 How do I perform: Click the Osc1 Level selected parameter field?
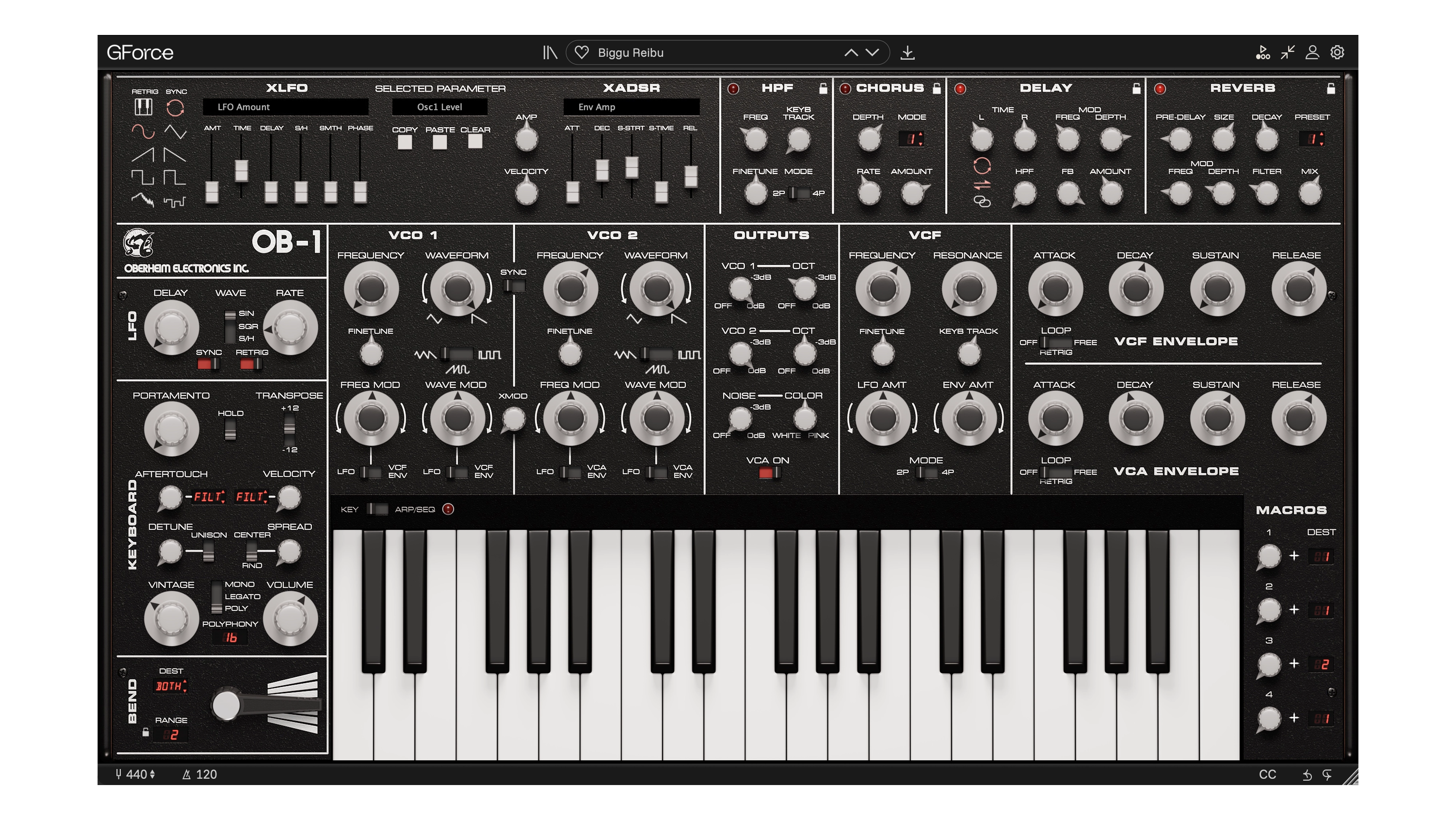[440, 107]
